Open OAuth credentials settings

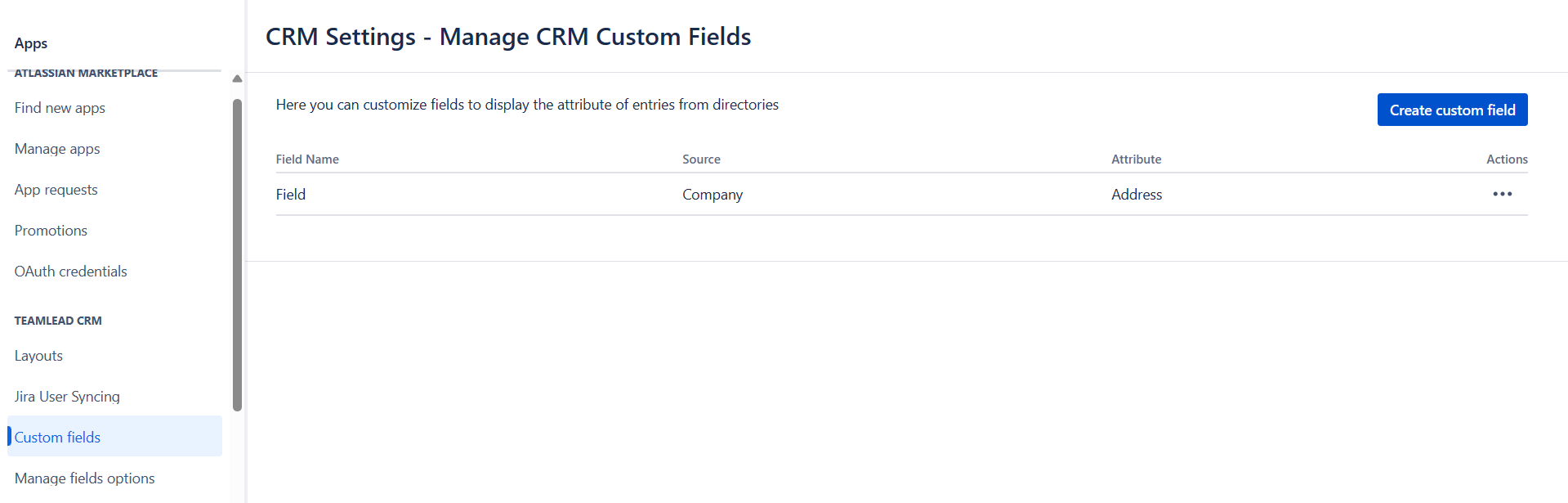tap(70, 272)
